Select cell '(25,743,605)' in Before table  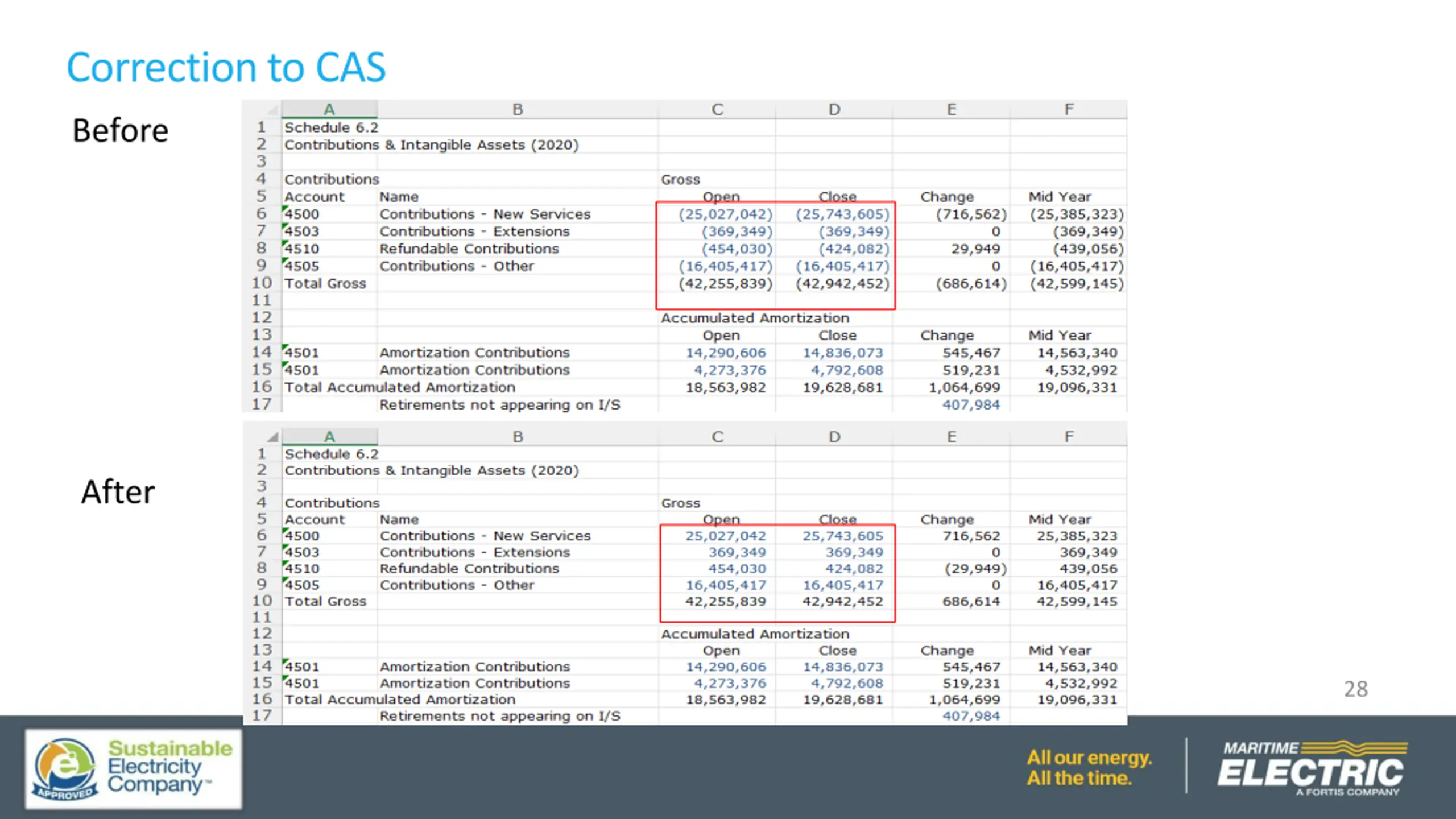click(x=842, y=214)
